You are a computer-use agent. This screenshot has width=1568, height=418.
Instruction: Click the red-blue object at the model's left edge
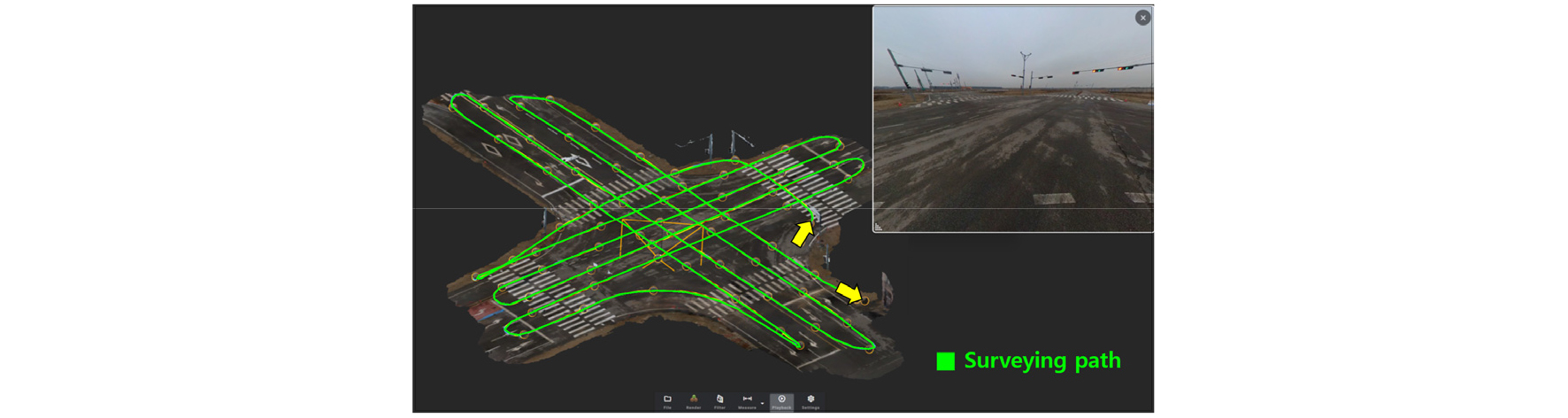tap(483, 310)
